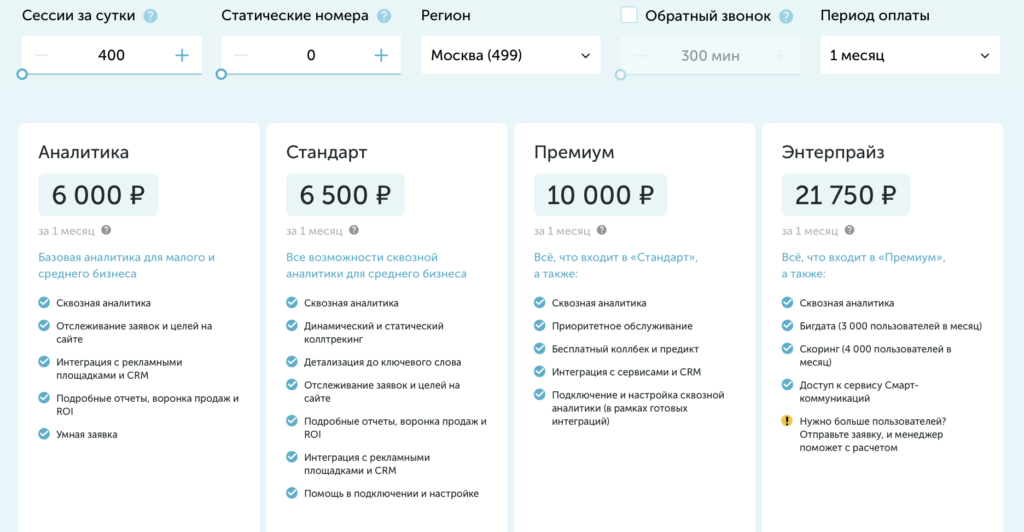
Task: Click help icon next to Обратный звонок
Action: (x=786, y=16)
